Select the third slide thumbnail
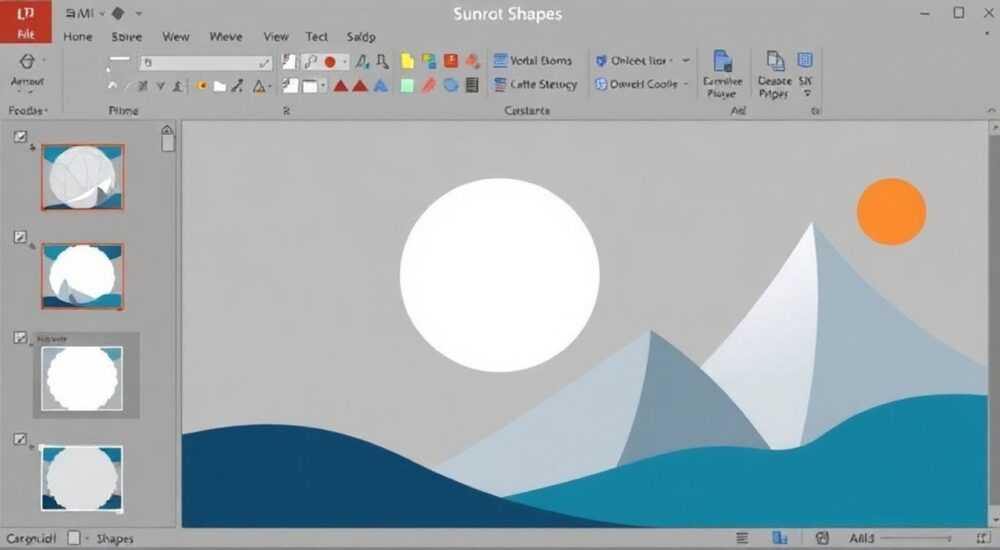This screenshot has height=550, width=1000. (x=82, y=378)
